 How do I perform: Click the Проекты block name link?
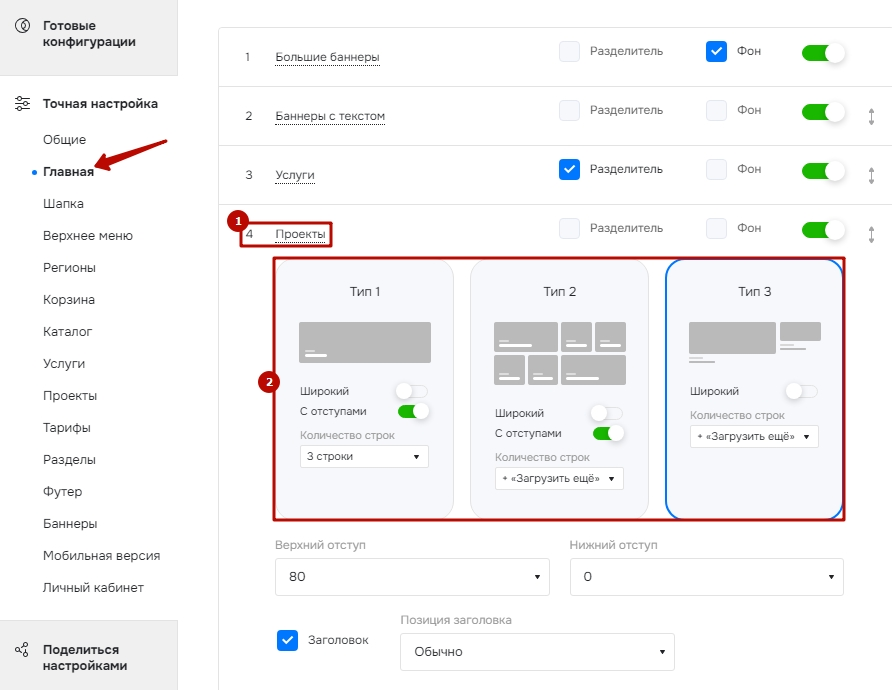(300, 234)
